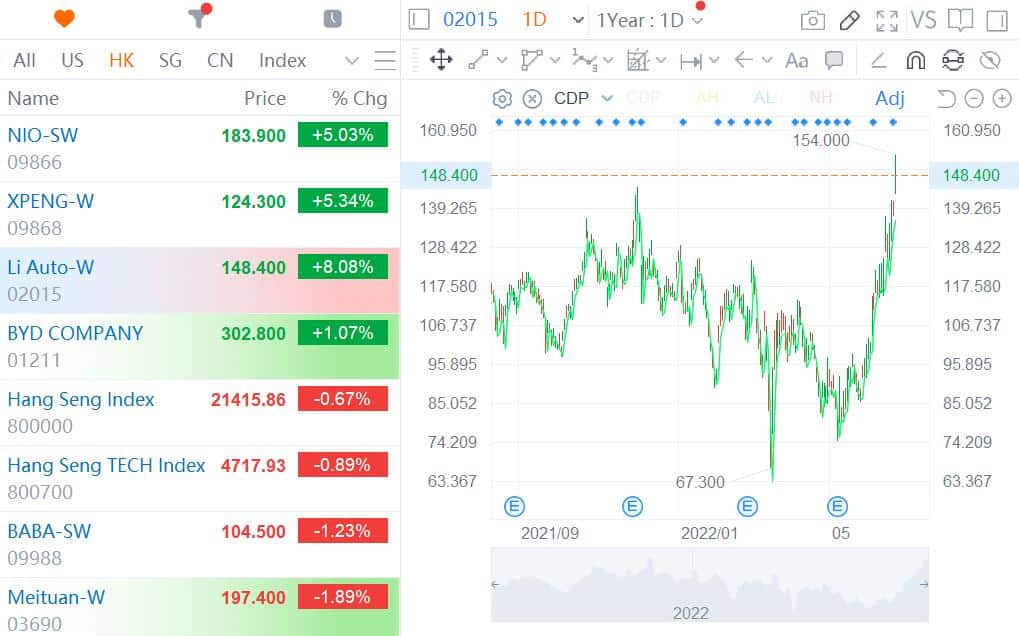Viewport: 1019px width, 636px height.
Task: Start a VS comparison
Action: pyautogui.click(x=924, y=19)
